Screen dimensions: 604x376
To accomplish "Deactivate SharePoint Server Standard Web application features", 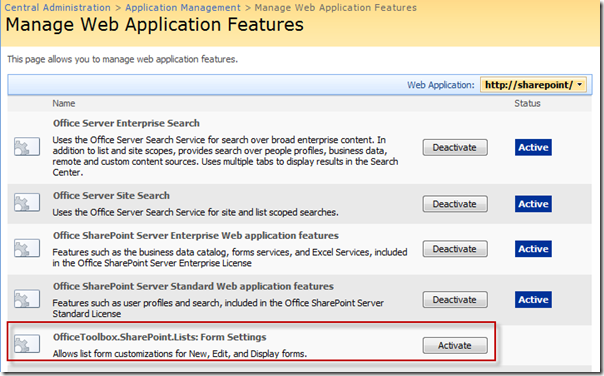I will pos(455,300).
